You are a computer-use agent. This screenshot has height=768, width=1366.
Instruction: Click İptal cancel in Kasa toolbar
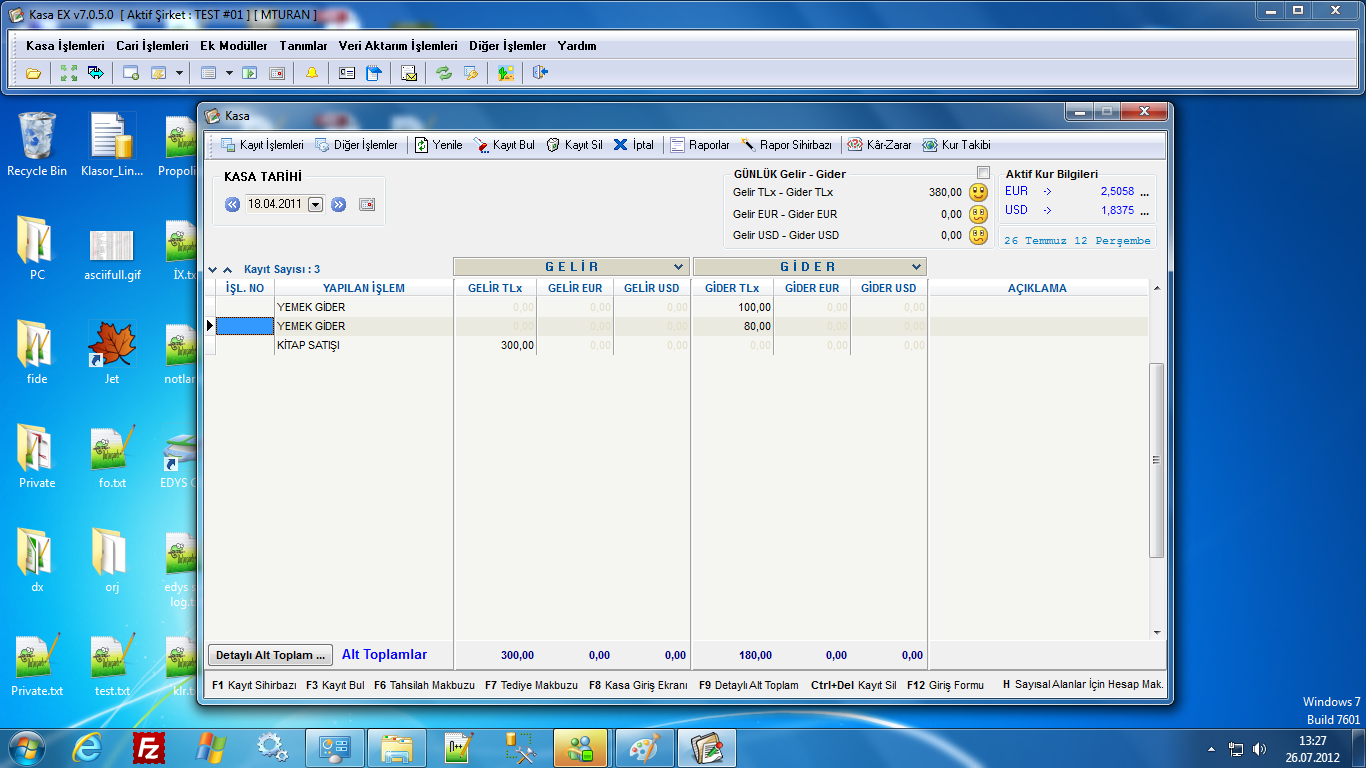tap(634, 145)
